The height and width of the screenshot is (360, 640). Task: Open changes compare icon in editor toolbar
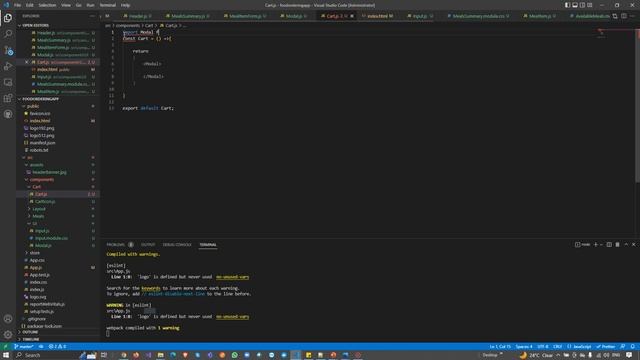tap(615, 16)
